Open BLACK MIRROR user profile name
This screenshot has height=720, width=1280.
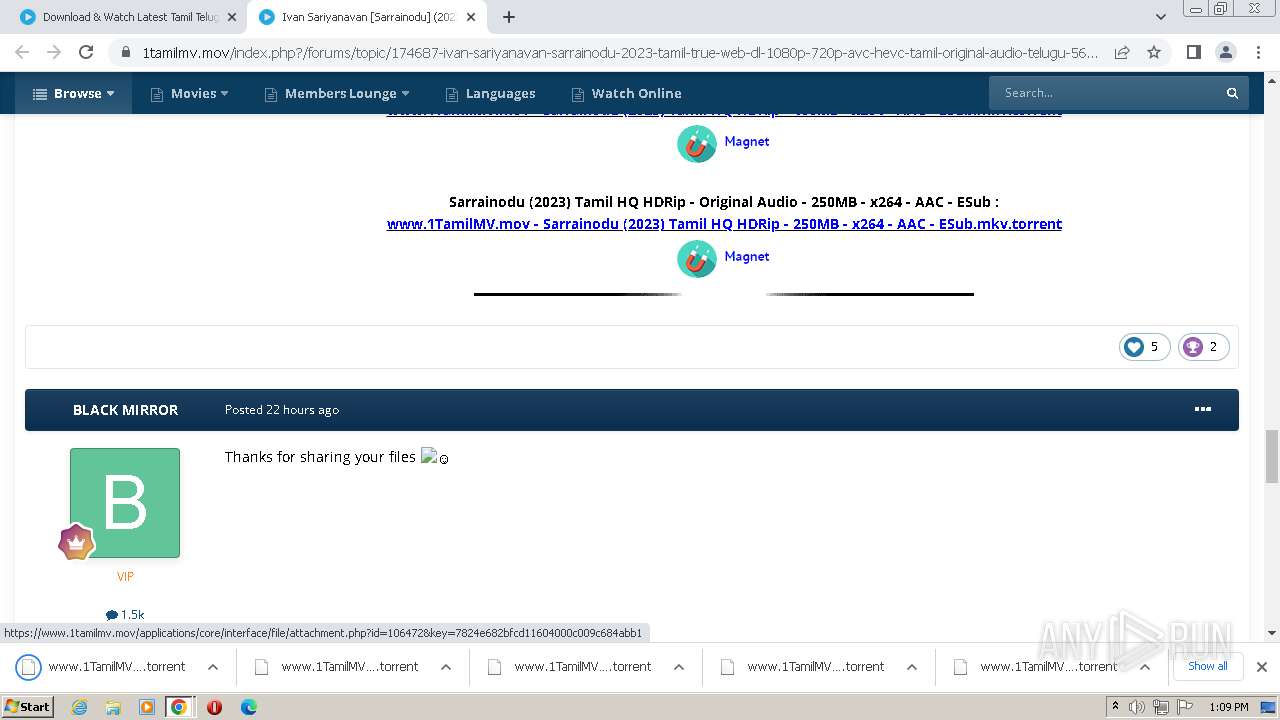(x=125, y=410)
